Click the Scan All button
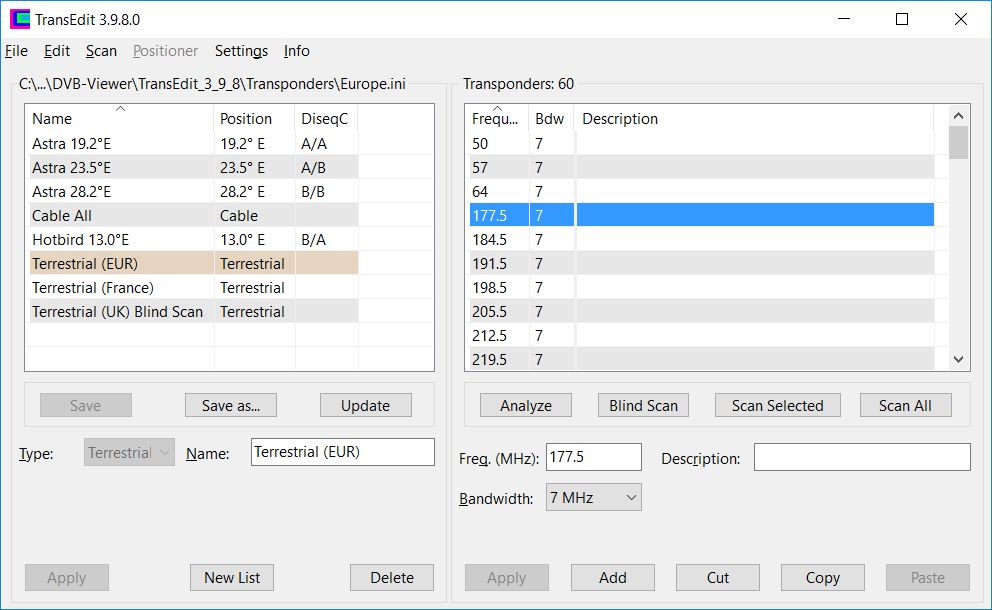992x610 pixels. 905,405
